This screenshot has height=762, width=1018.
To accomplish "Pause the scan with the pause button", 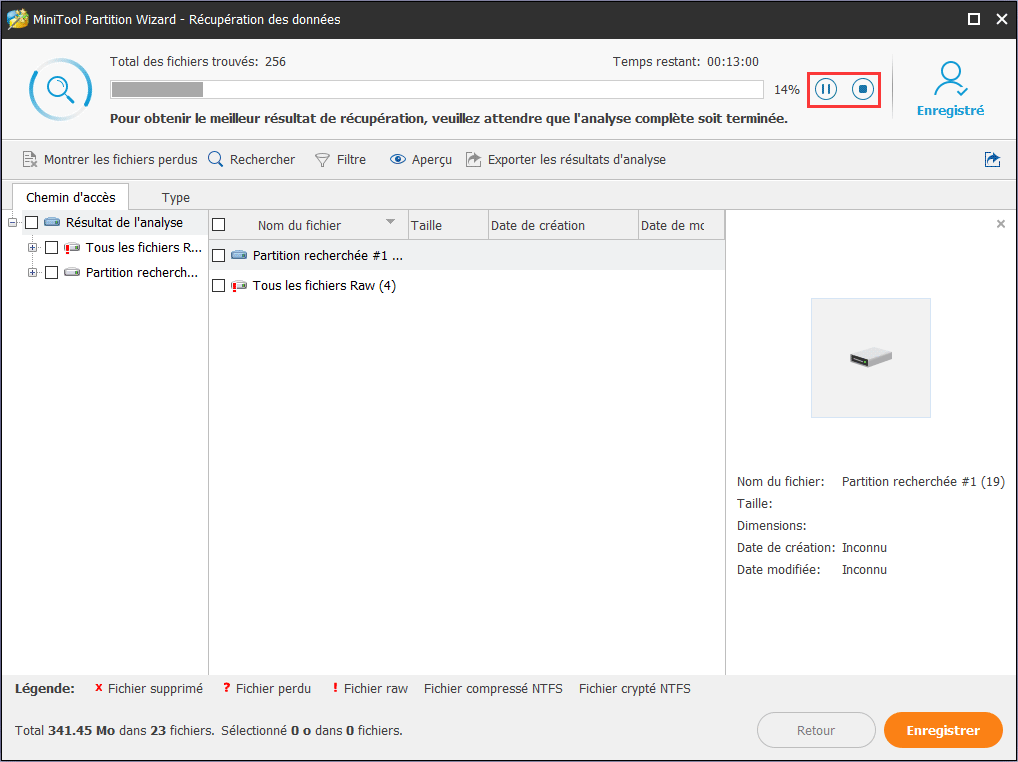I will (x=826, y=89).
